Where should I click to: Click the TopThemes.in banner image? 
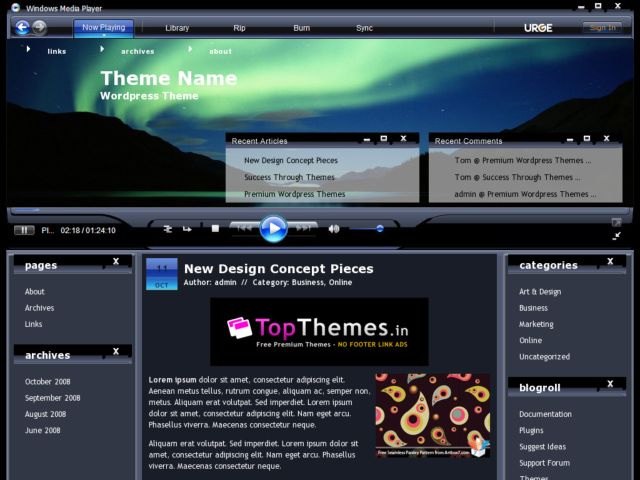319,331
